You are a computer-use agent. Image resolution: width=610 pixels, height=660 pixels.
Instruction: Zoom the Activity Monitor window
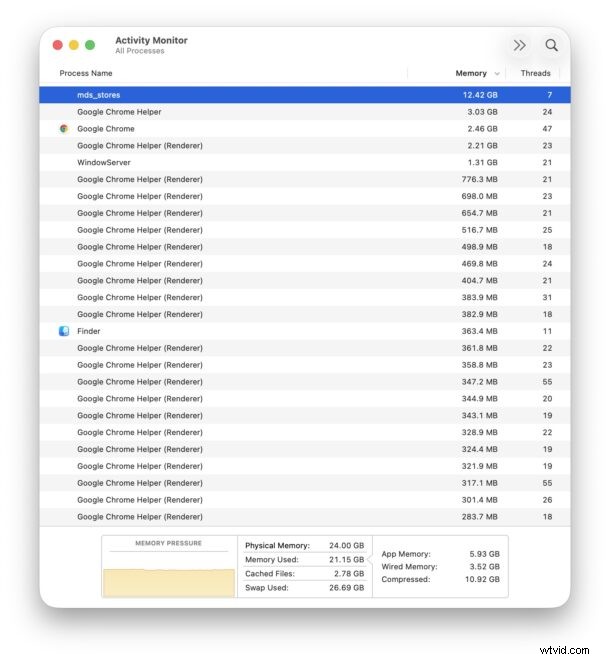(x=90, y=45)
